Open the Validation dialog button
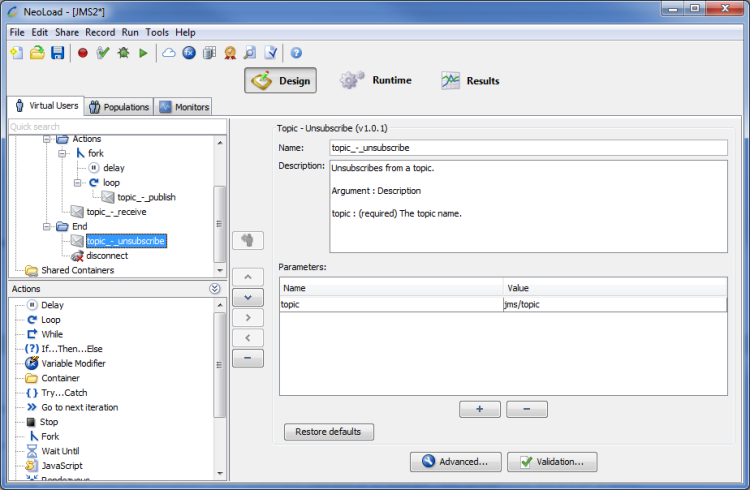750x490 pixels. (552, 462)
